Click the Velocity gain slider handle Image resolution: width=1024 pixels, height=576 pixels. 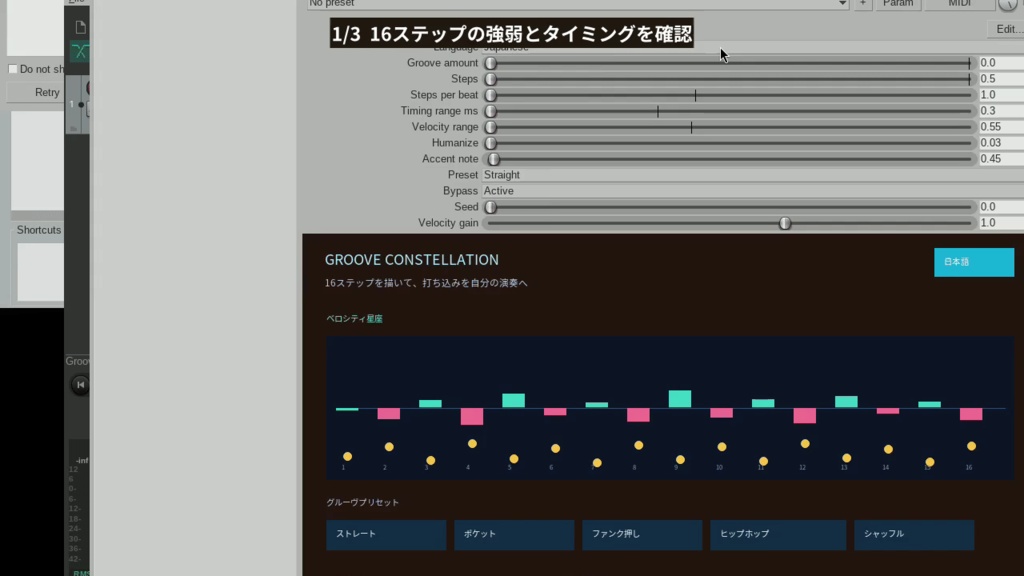[785, 223]
